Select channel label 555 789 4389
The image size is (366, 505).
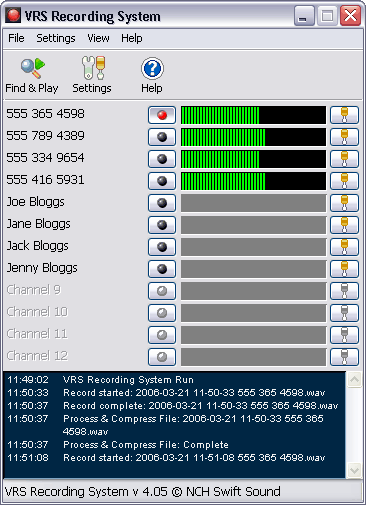[x=45, y=136]
